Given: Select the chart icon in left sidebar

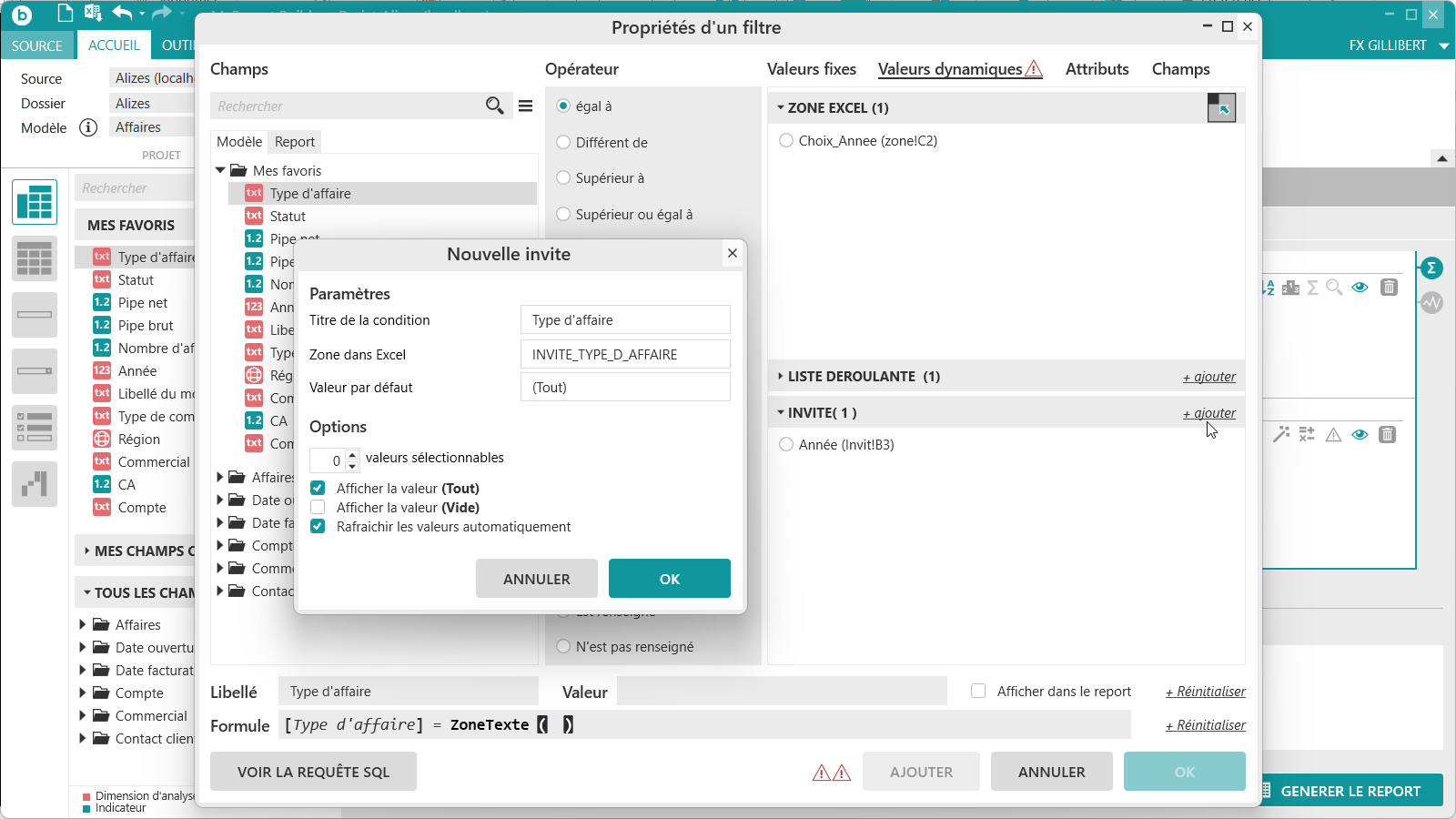Looking at the screenshot, I should [x=35, y=484].
